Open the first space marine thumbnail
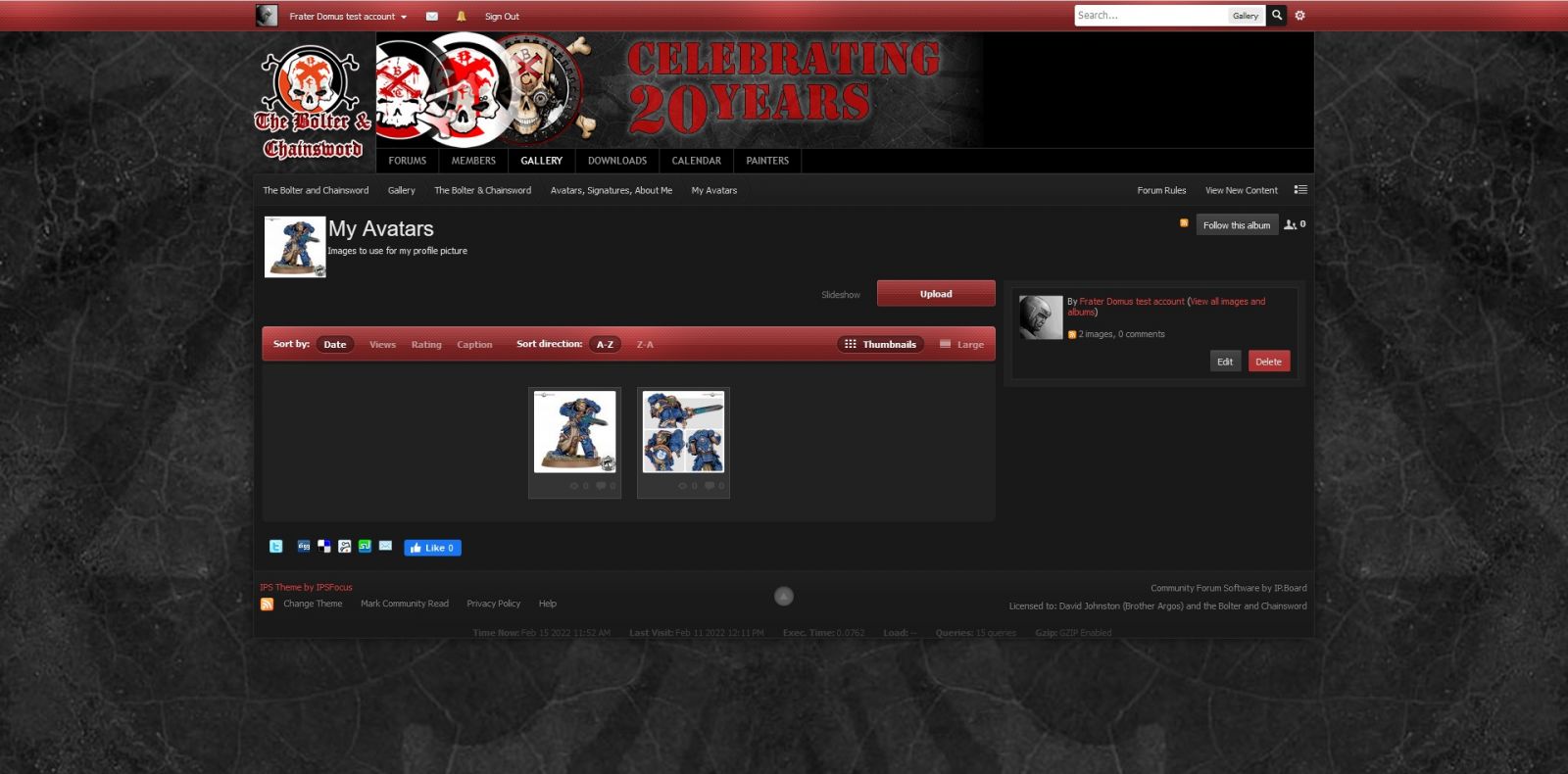Viewport: 1568px width, 774px height. (x=575, y=432)
